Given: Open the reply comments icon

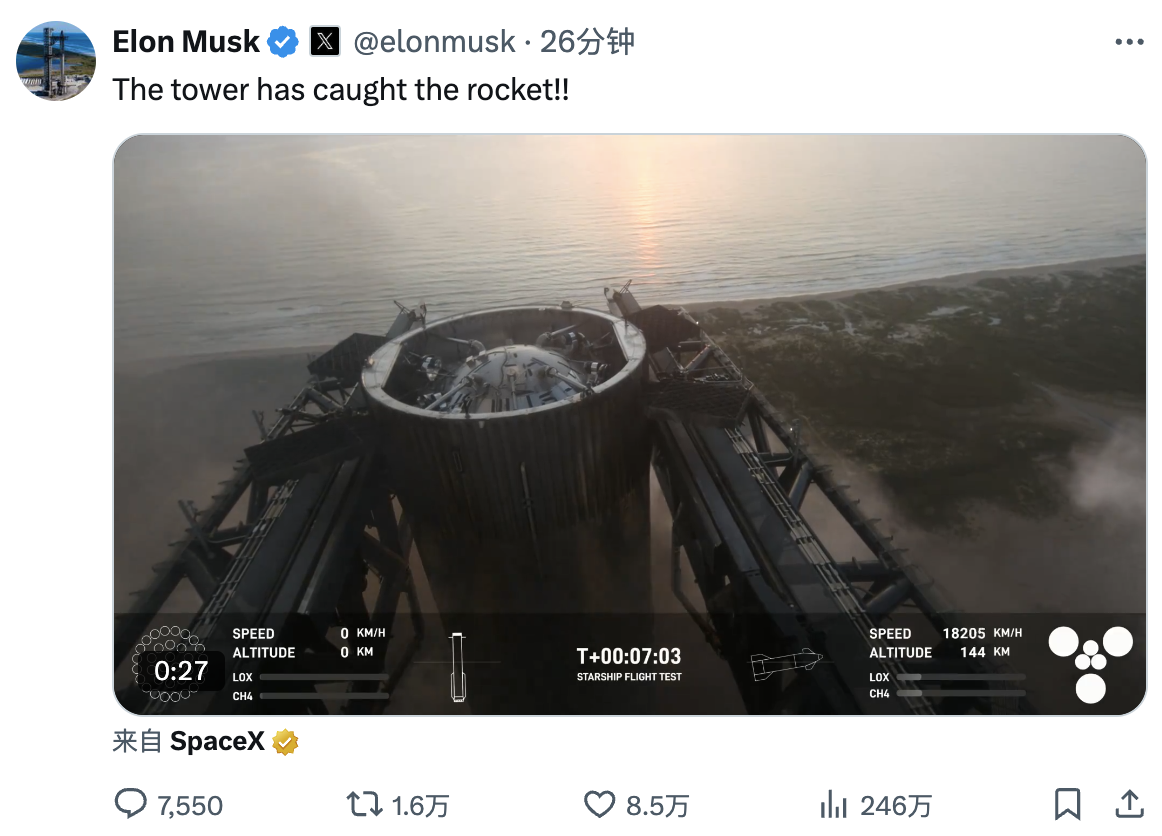Looking at the screenshot, I should pos(131,804).
